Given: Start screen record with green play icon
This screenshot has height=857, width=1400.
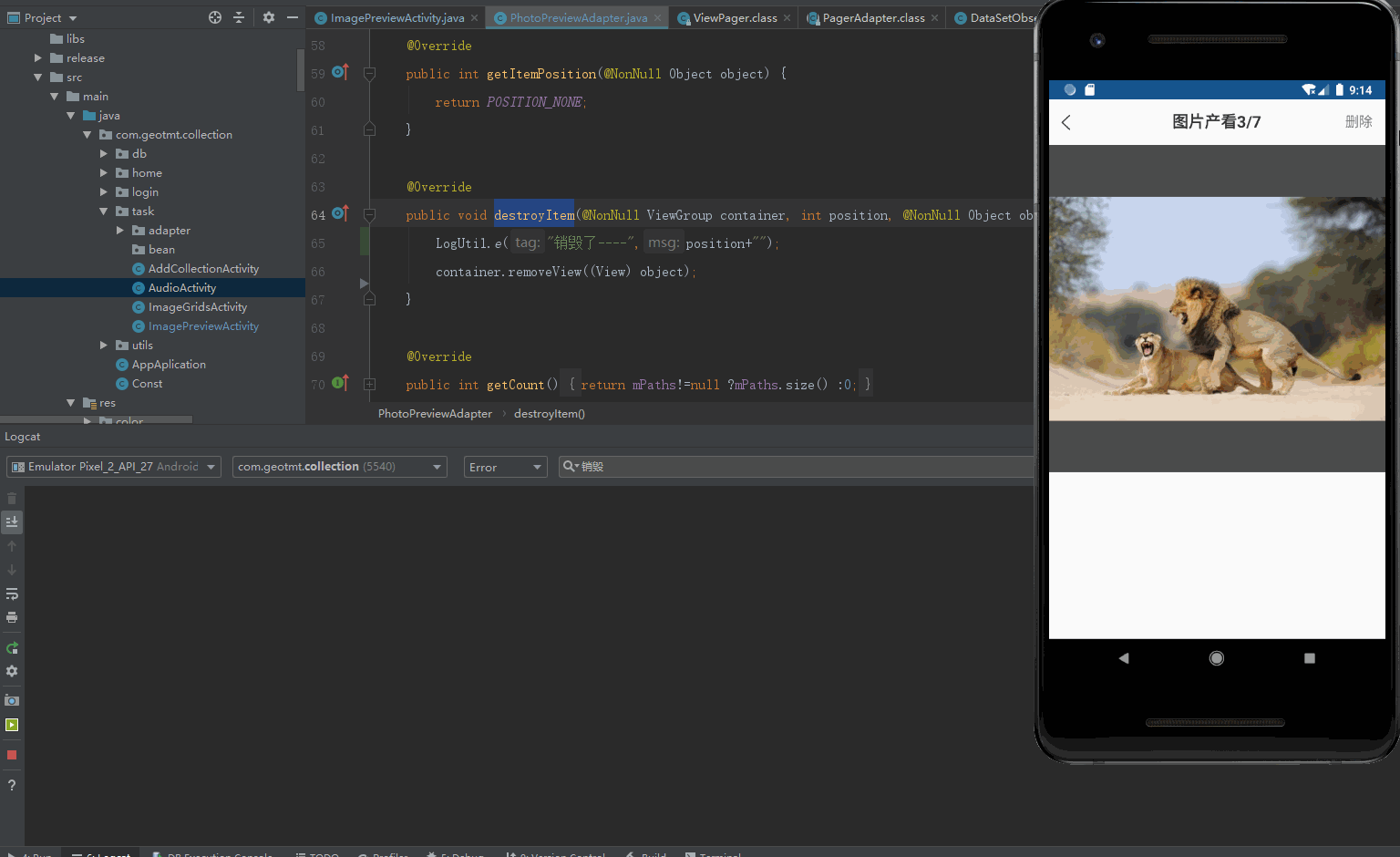Looking at the screenshot, I should click(x=12, y=725).
